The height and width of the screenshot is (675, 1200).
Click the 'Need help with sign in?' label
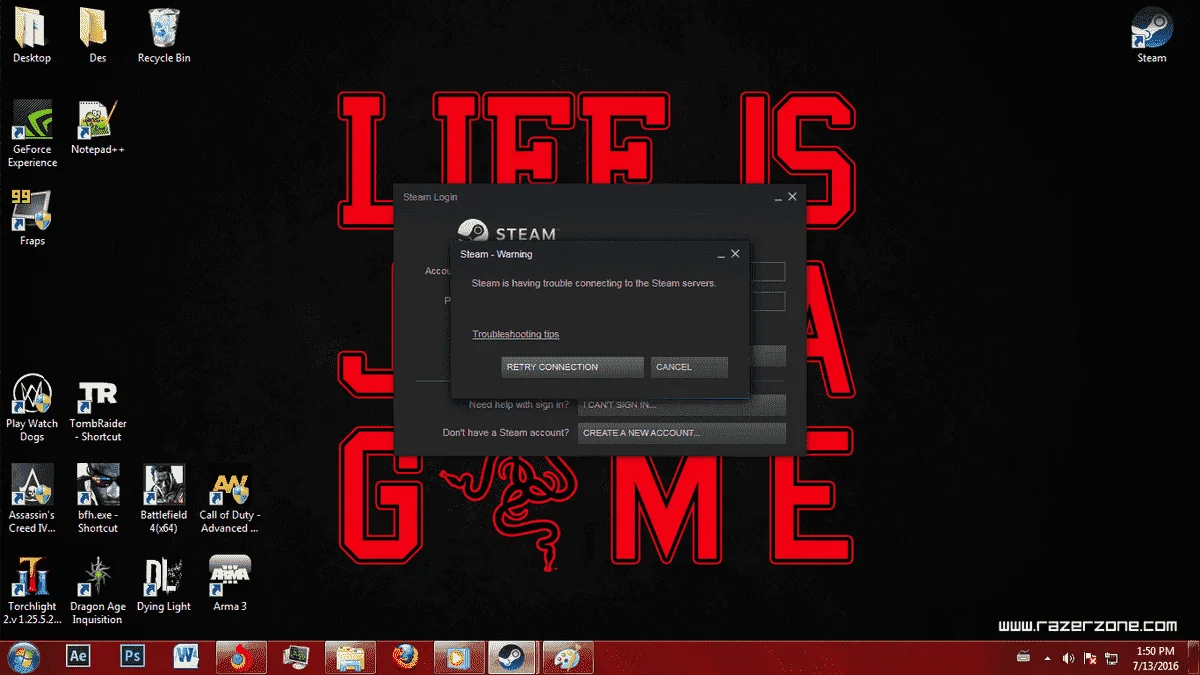coord(519,405)
